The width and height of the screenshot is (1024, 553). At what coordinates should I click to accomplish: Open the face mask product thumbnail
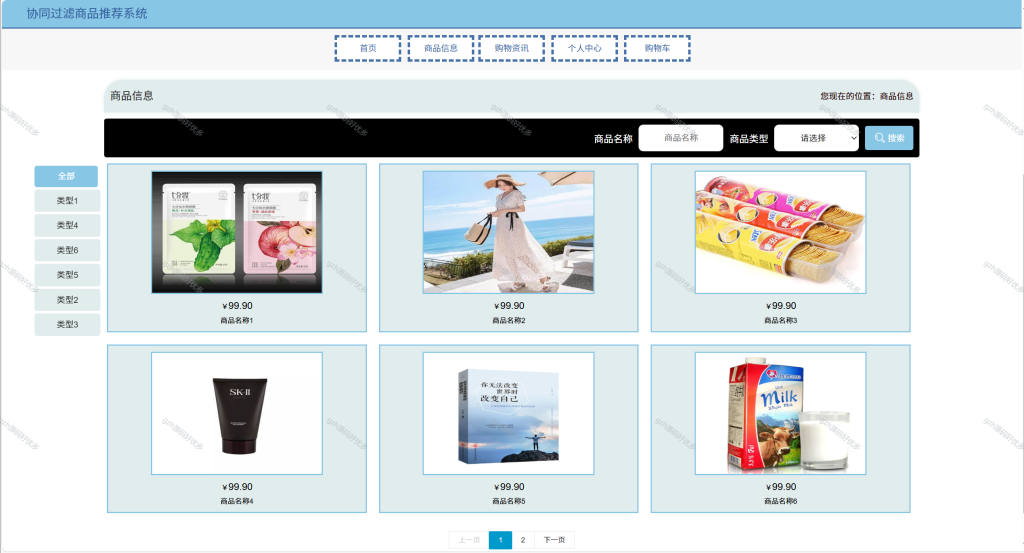pos(237,232)
